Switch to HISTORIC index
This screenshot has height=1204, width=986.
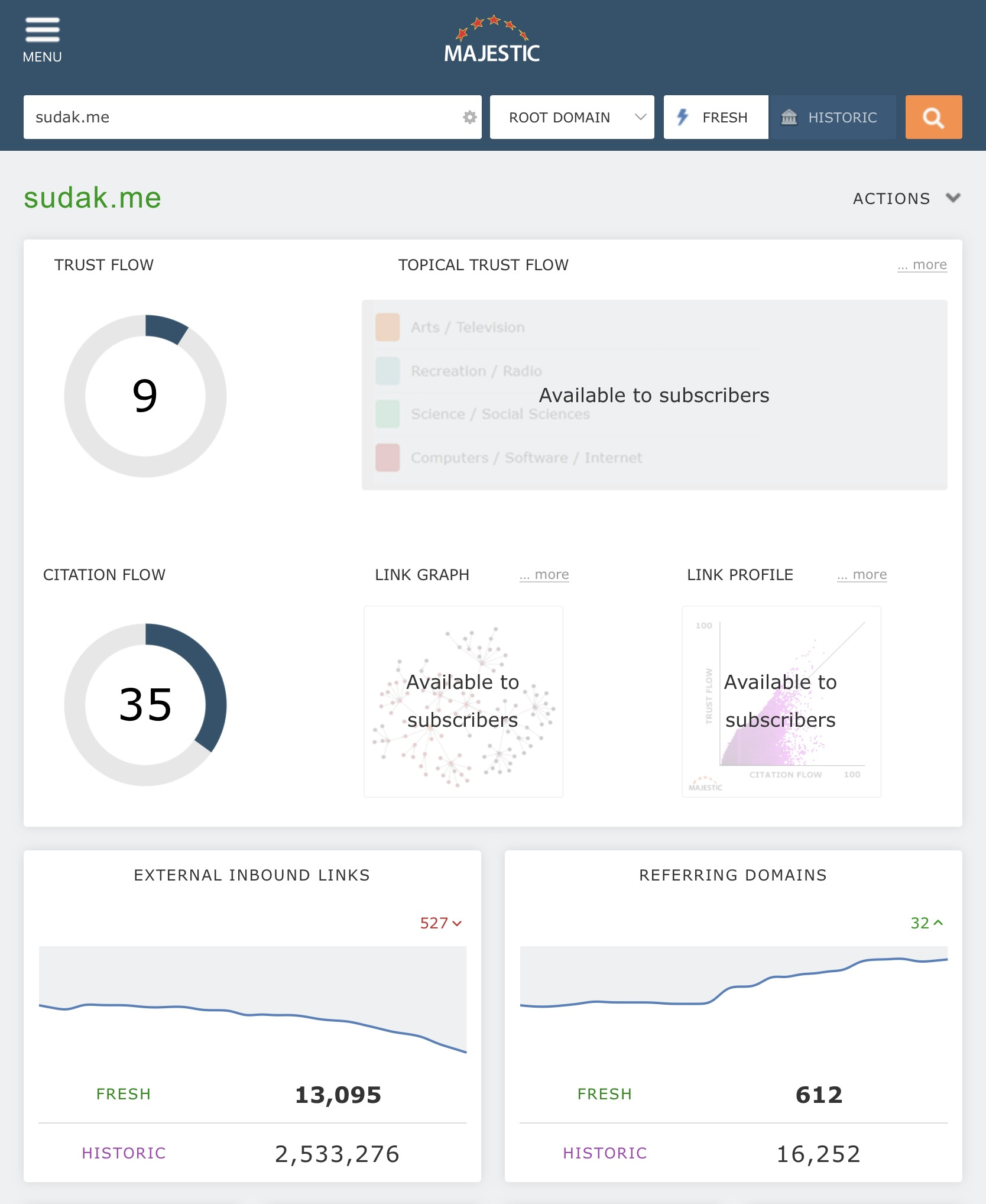pos(832,117)
